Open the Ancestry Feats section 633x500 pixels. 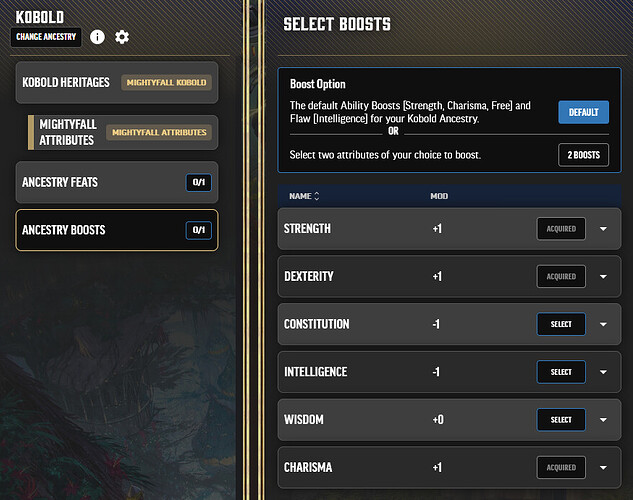117,182
